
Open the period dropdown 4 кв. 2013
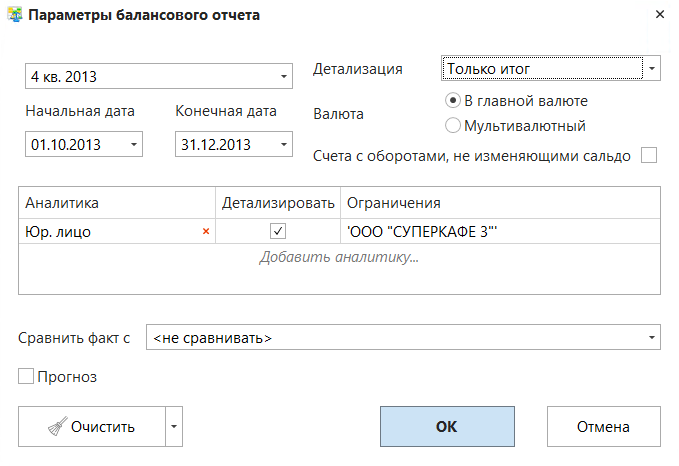(x=283, y=76)
